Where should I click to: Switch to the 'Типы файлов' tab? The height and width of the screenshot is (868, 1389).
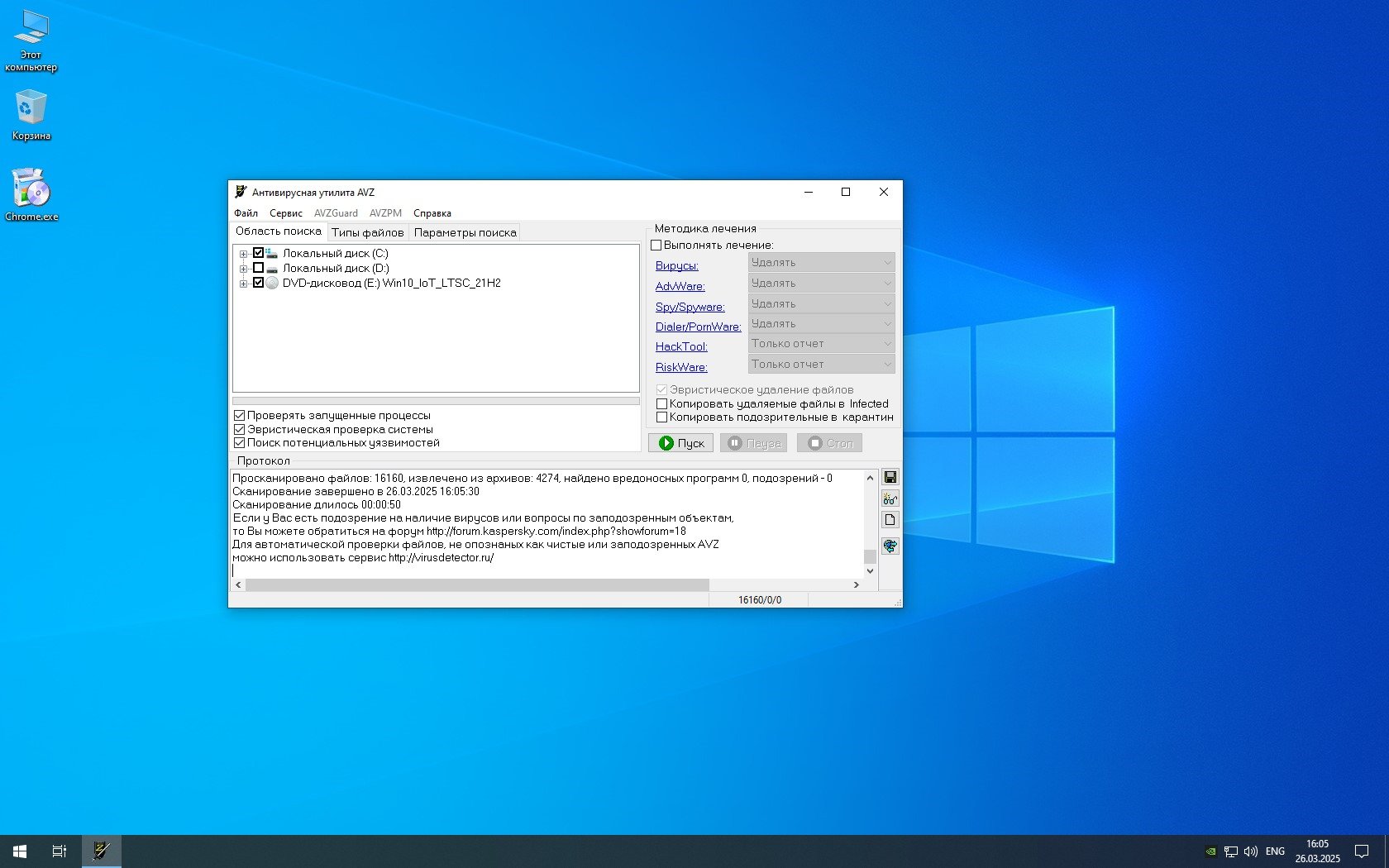(x=367, y=232)
